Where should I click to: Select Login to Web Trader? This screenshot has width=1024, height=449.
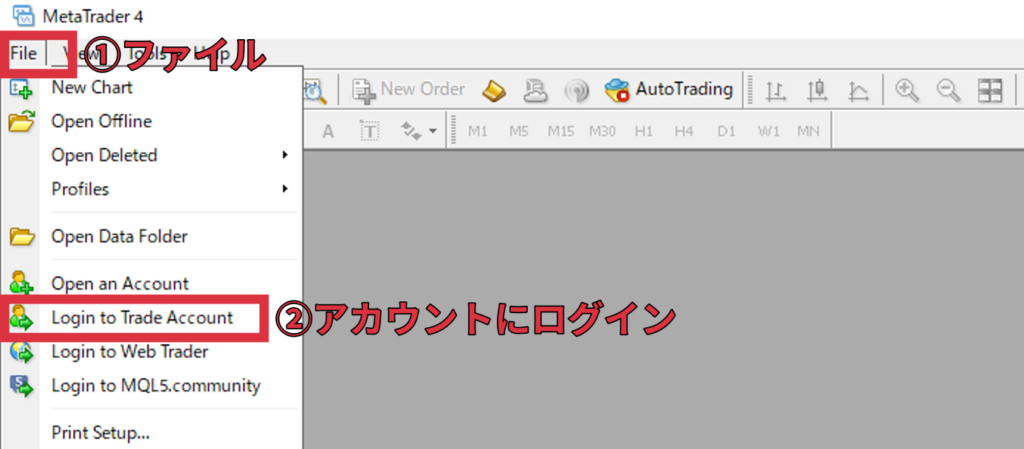point(152,352)
